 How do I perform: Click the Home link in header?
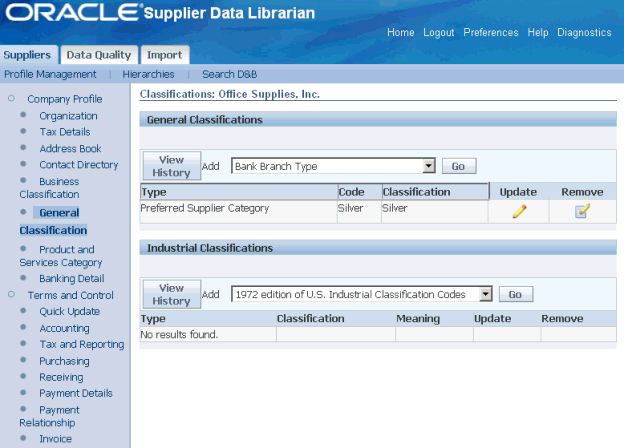coord(401,33)
